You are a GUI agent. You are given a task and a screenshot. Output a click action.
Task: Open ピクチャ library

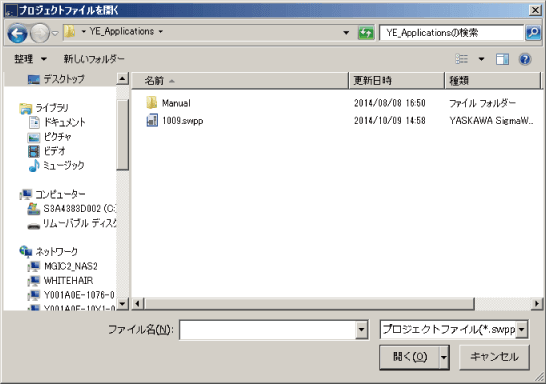pos(57,137)
